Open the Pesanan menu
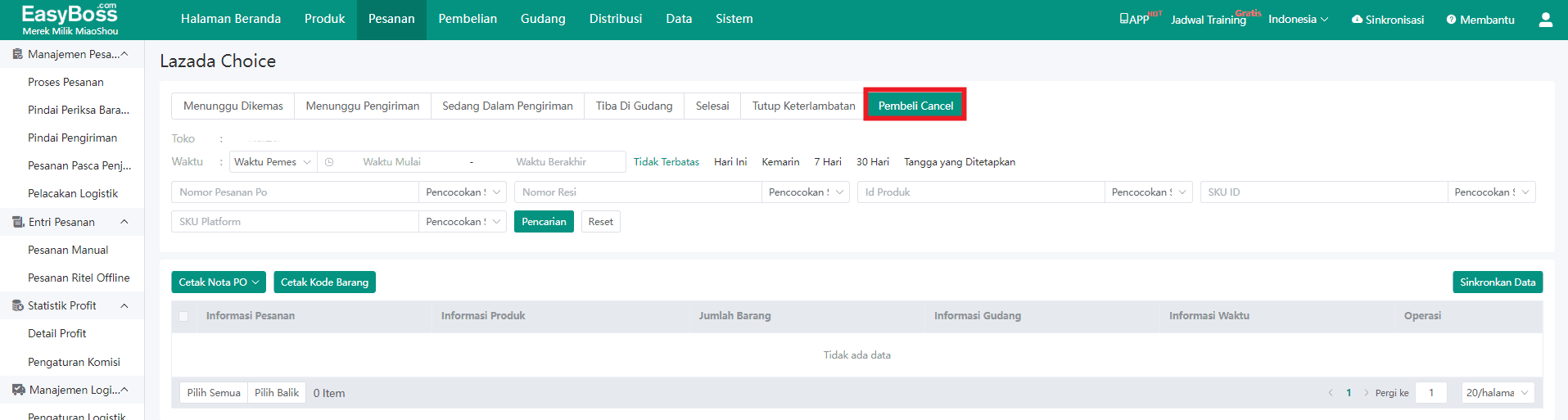This screenshot has width=1568, height=420. [x=391, y=19]
